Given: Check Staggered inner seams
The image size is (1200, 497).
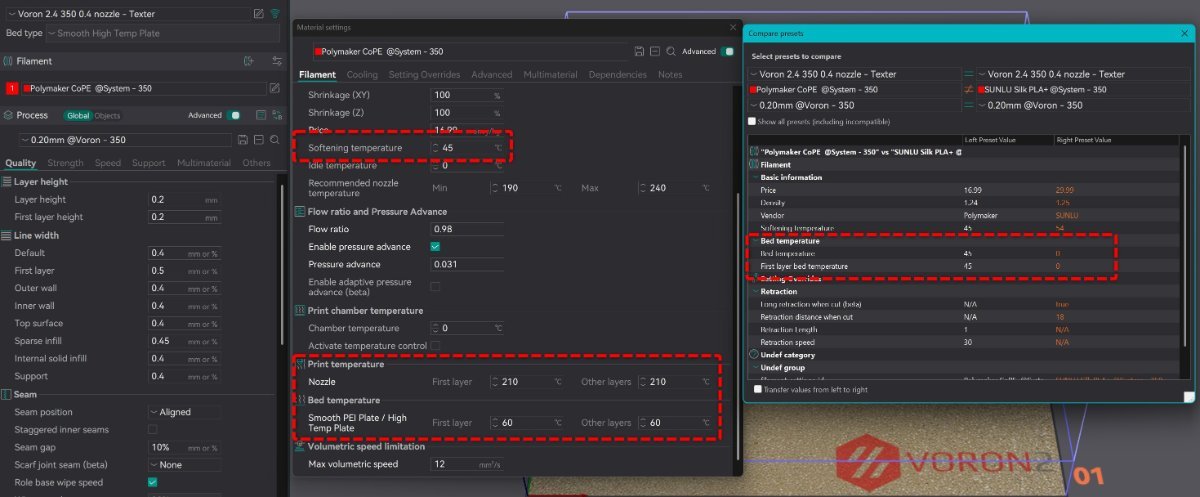Looking at the screenshot, I should pos(153,429).
